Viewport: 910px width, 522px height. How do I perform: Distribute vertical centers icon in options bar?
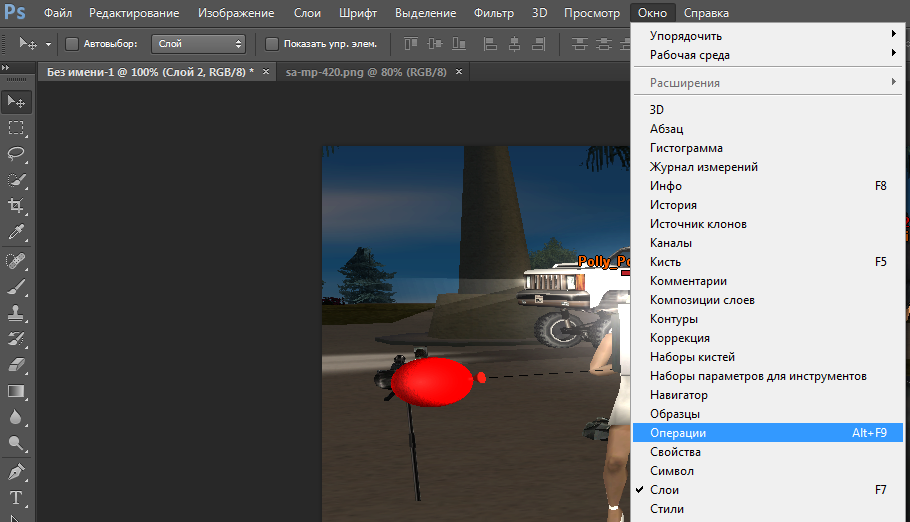[x=604, y=44]
